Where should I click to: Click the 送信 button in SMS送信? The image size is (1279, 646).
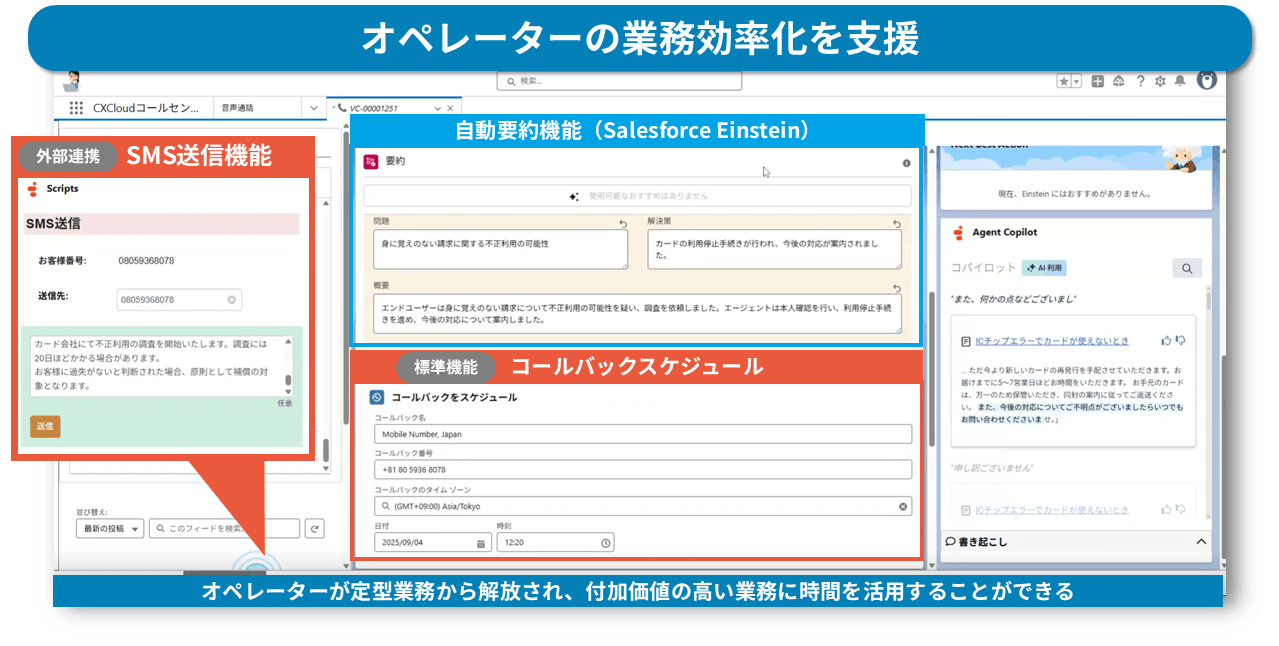coord(44,424)
